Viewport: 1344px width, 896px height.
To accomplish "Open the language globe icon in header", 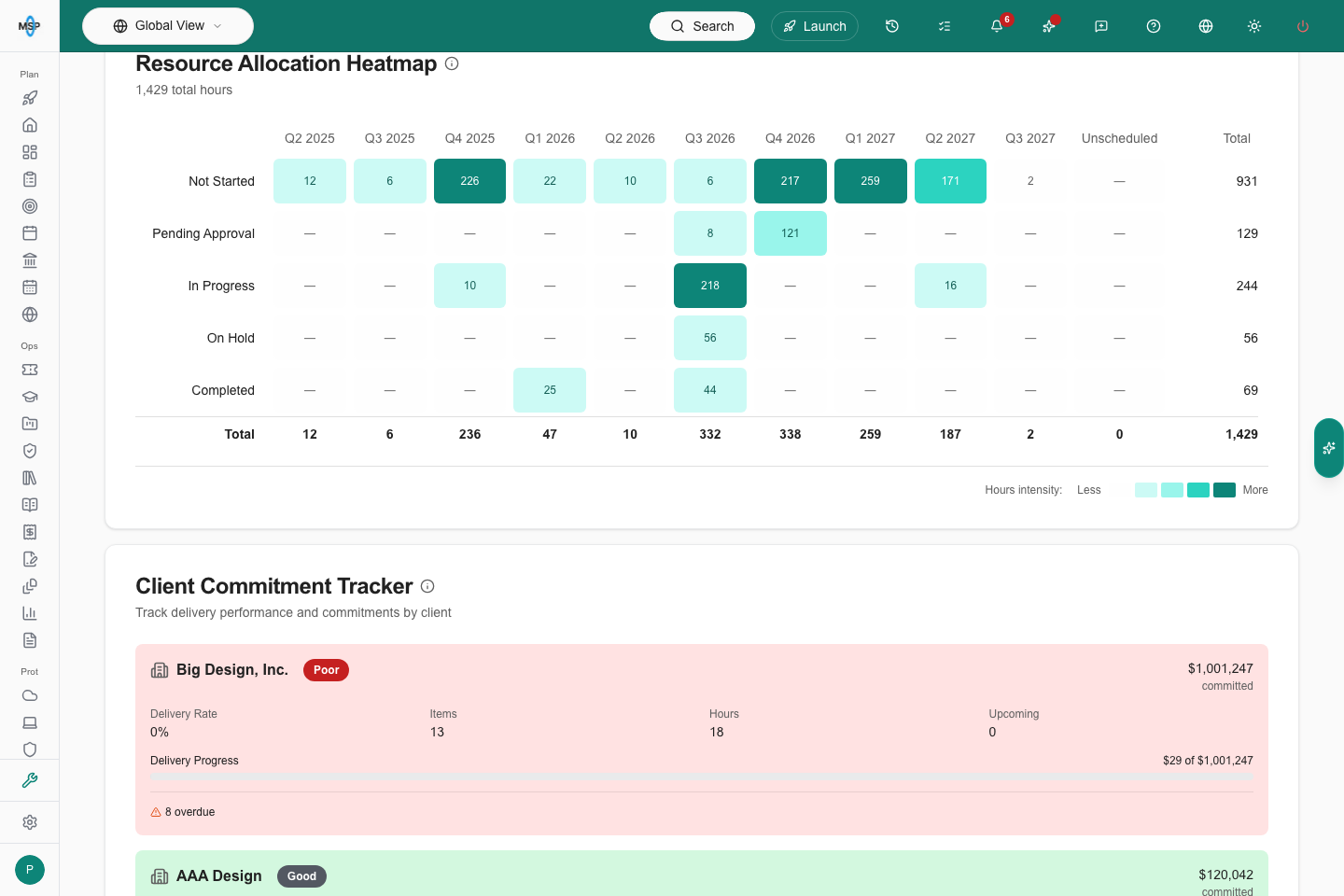I will point(1206,26).
